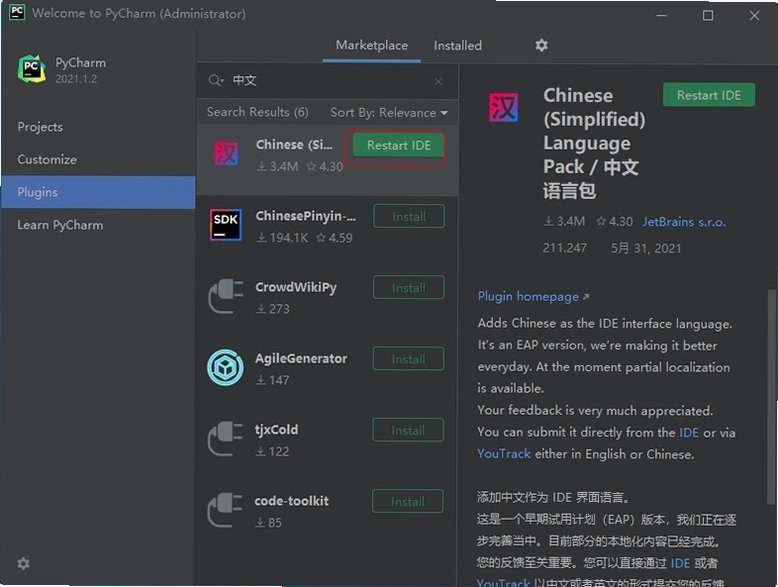Install the ChinesePinyin plugin
This screenshot has height=587, width=778.
[409, 216]
